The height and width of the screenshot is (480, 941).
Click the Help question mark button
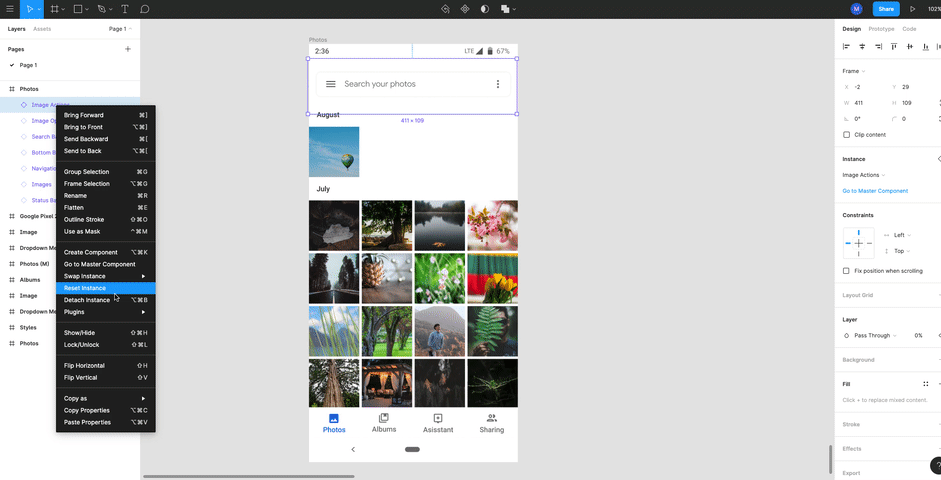[936, 466]
